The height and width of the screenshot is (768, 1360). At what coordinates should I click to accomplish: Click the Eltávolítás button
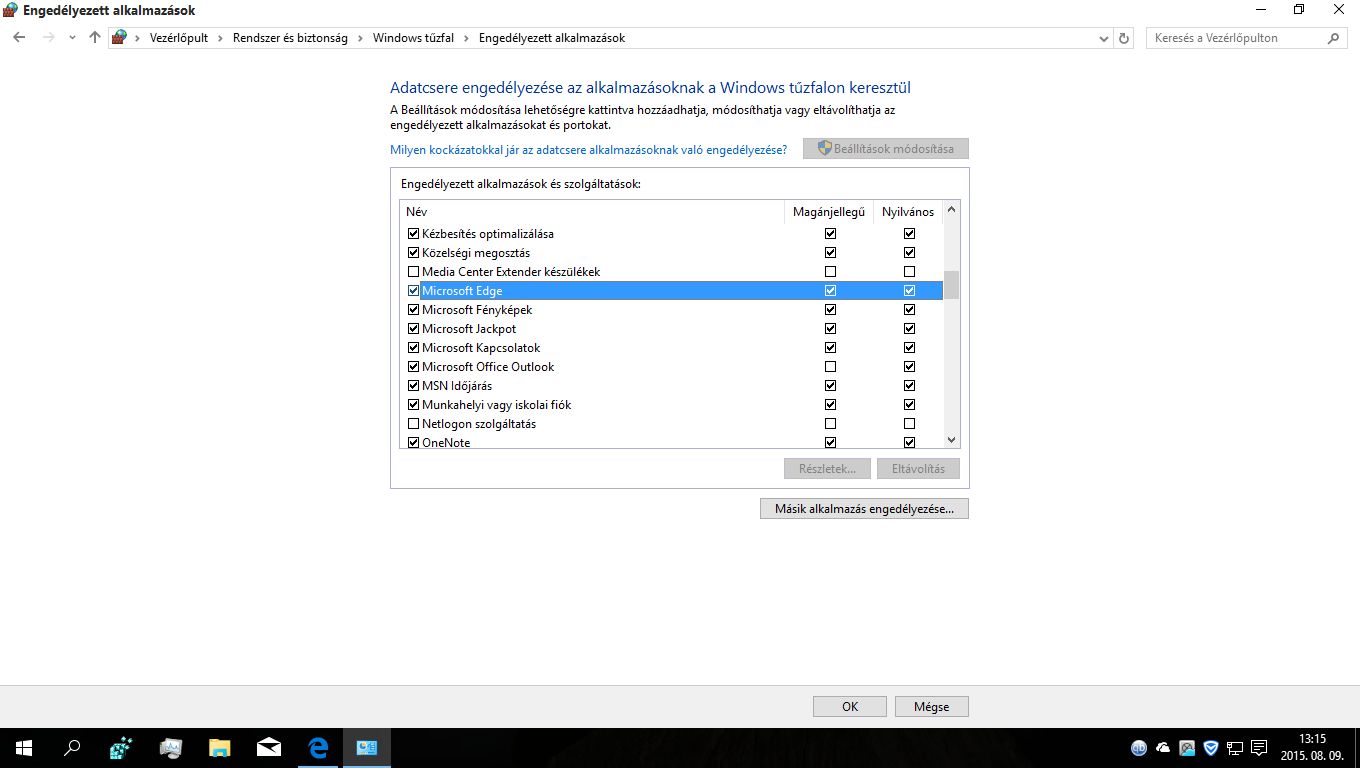click(x=918, y=468)
